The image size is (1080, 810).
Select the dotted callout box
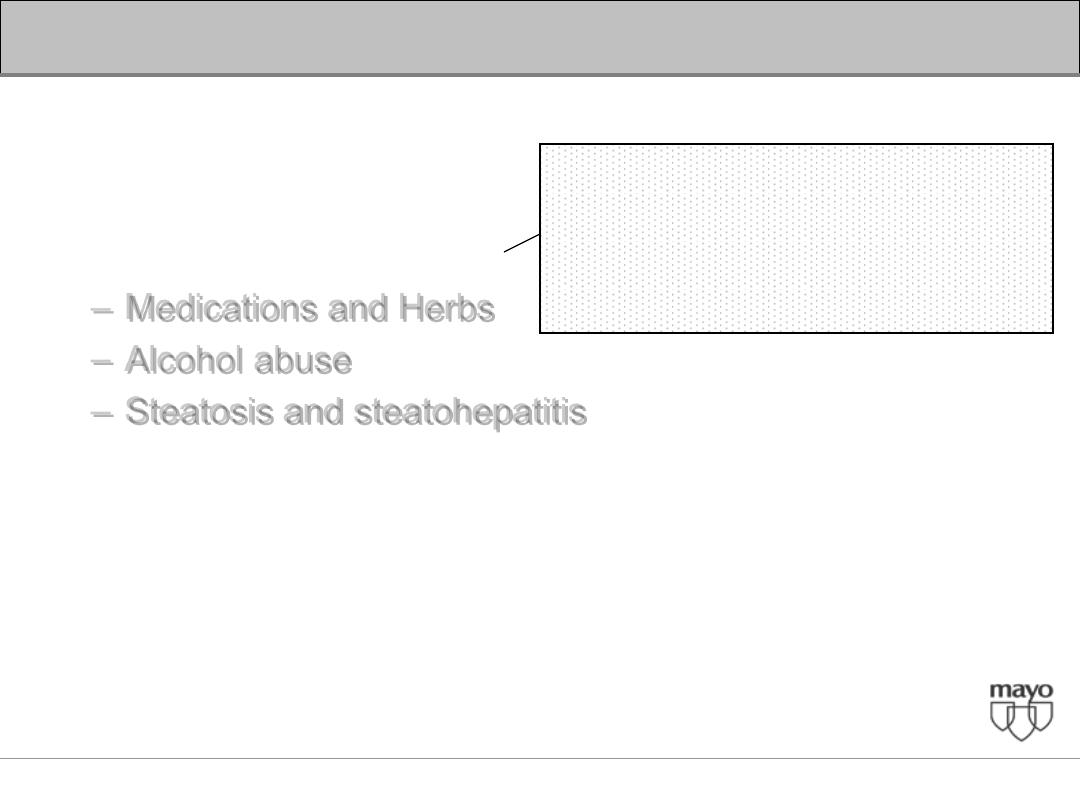tap(796, 238)
